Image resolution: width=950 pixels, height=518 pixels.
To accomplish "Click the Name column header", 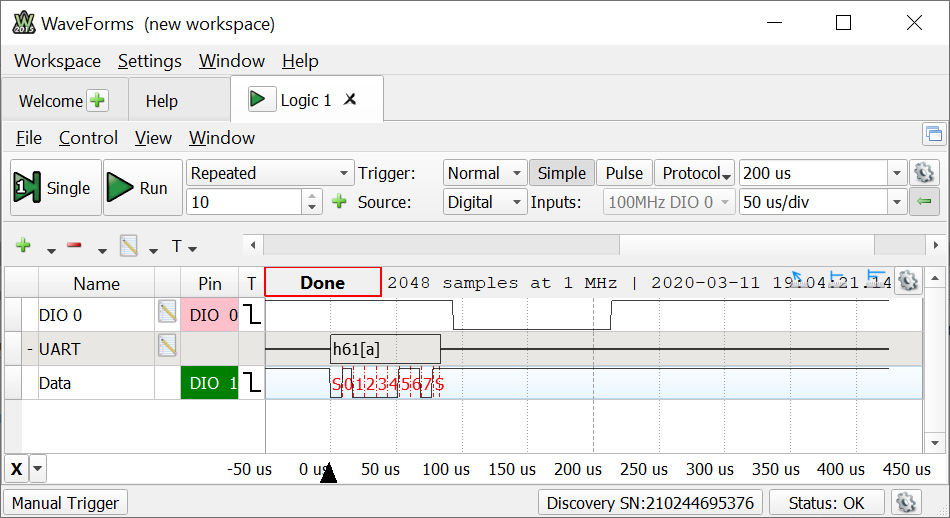I will 96,284.
